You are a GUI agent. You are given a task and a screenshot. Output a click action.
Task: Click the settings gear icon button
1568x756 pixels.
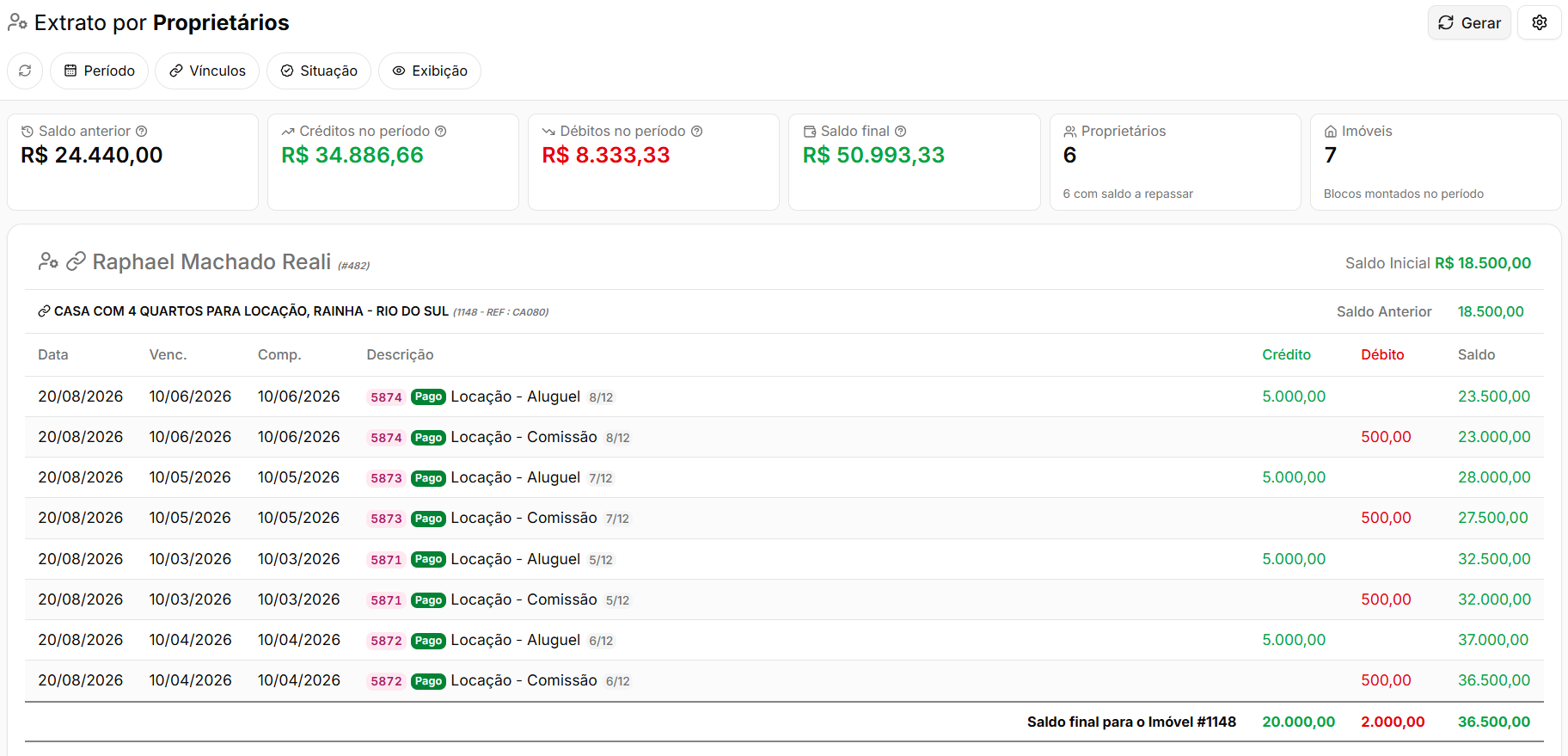[x=1539, y=22]
